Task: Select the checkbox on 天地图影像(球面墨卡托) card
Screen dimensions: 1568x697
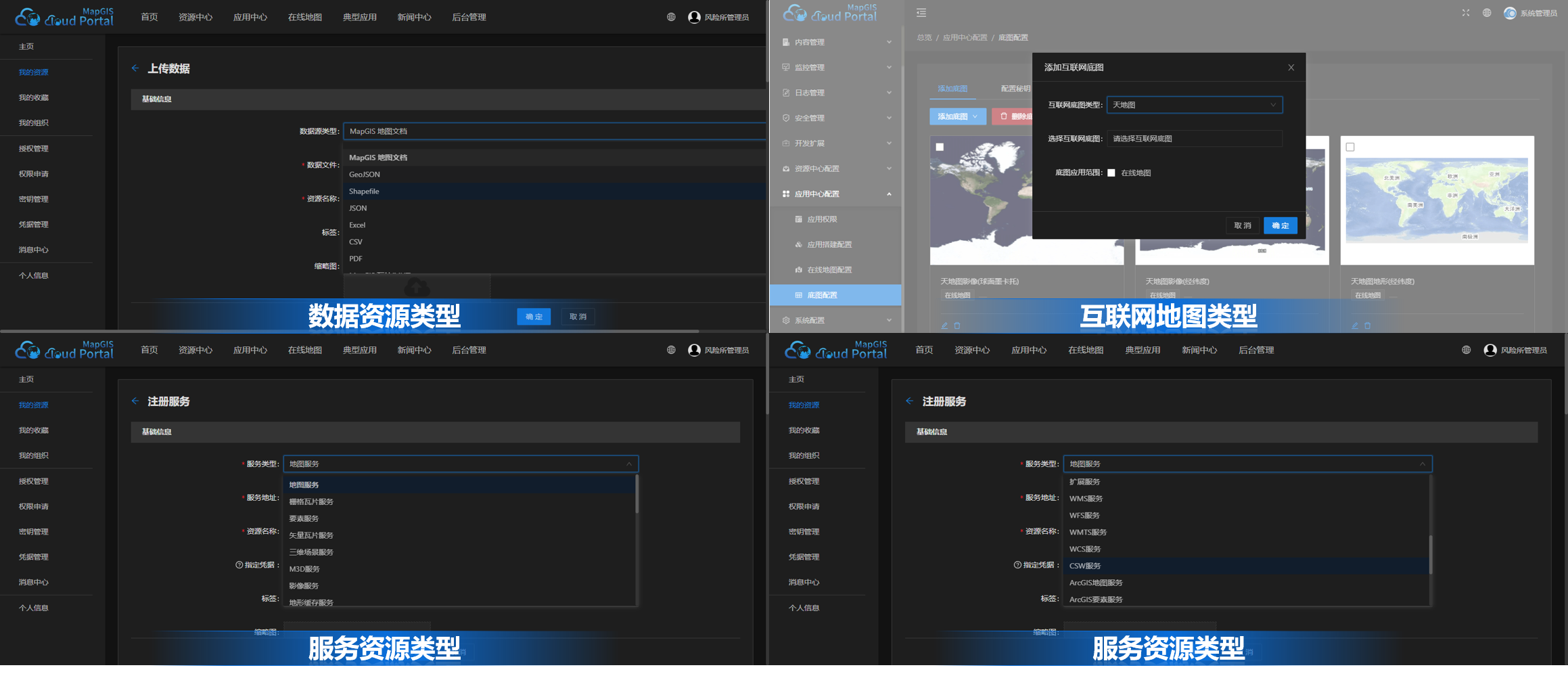Action: (940, 147)
